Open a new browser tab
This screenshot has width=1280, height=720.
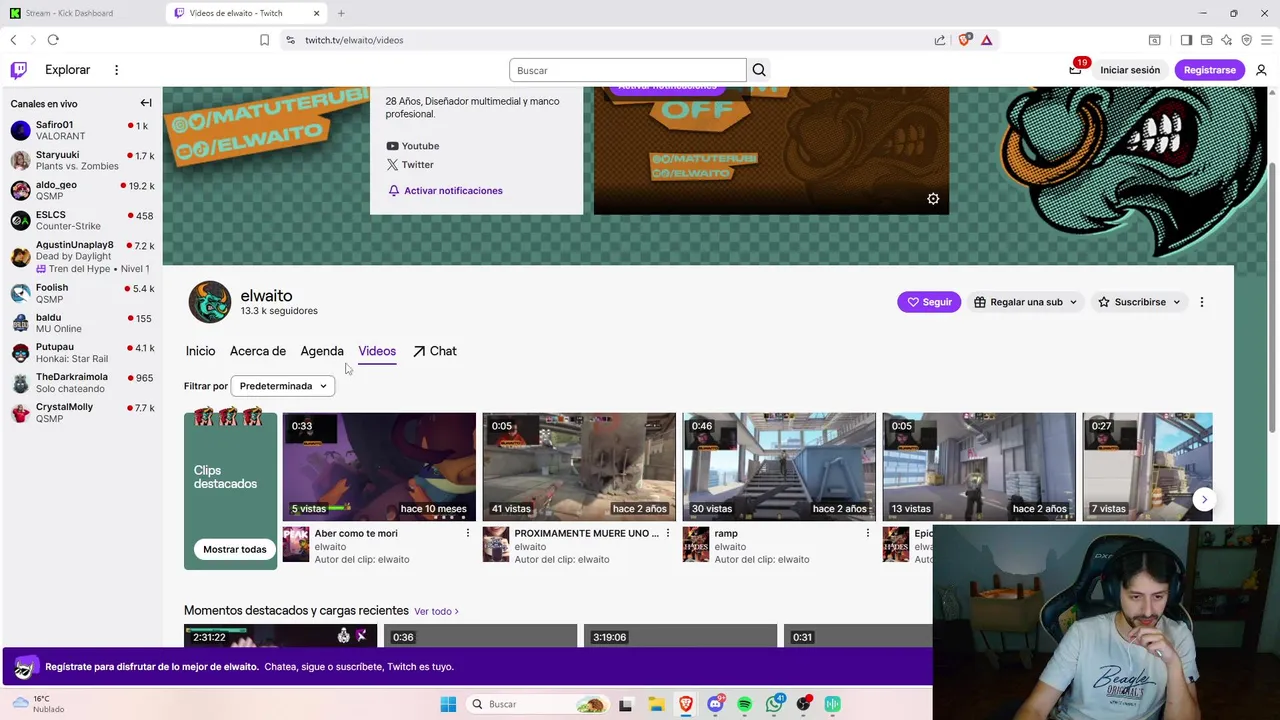[x=341, y=13]
